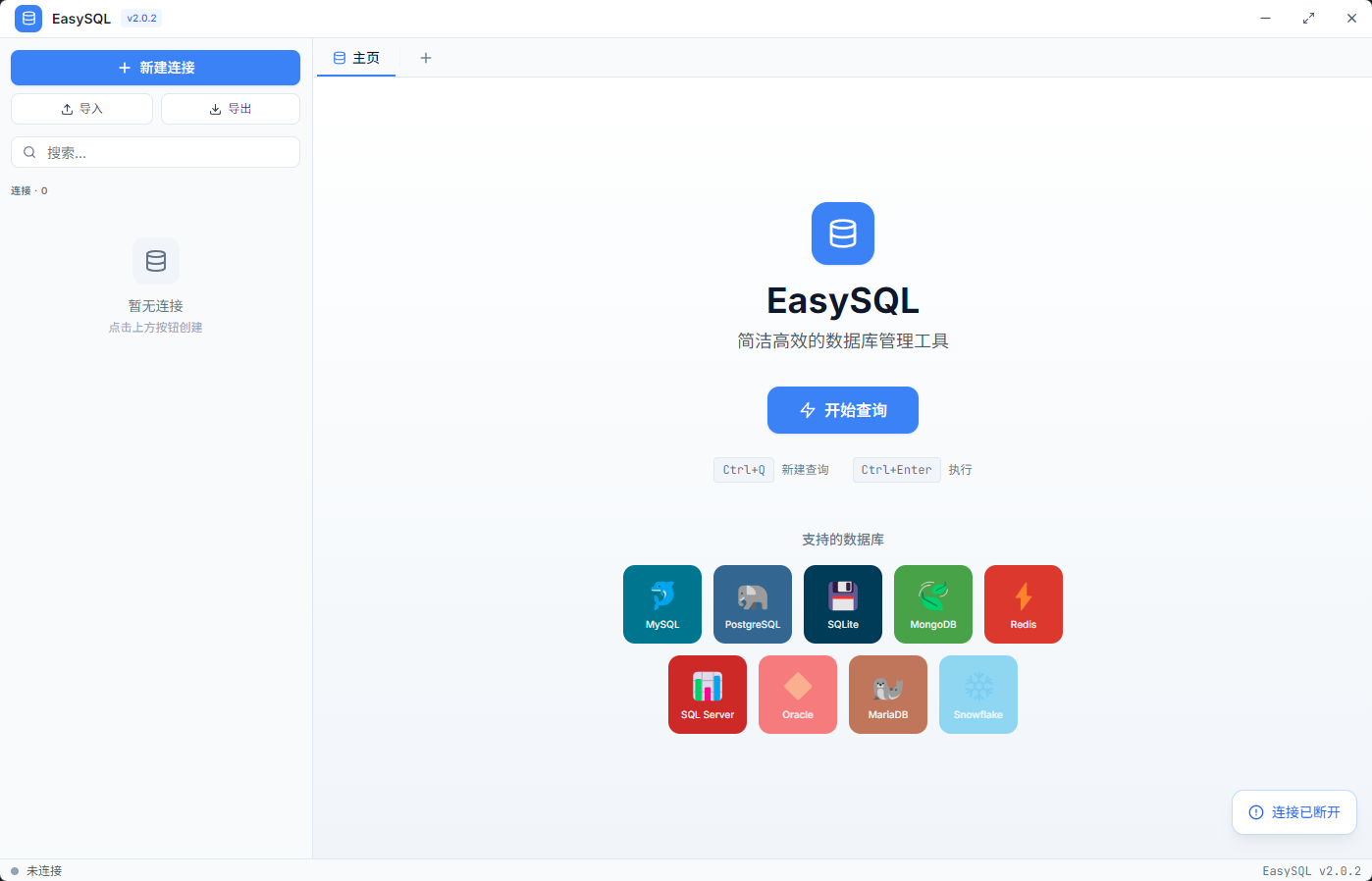Image resolution: width=1372 pixels, height=881 pixels.
Task: Click the EasySQL logo in the title bar
Action: (28, 18)
